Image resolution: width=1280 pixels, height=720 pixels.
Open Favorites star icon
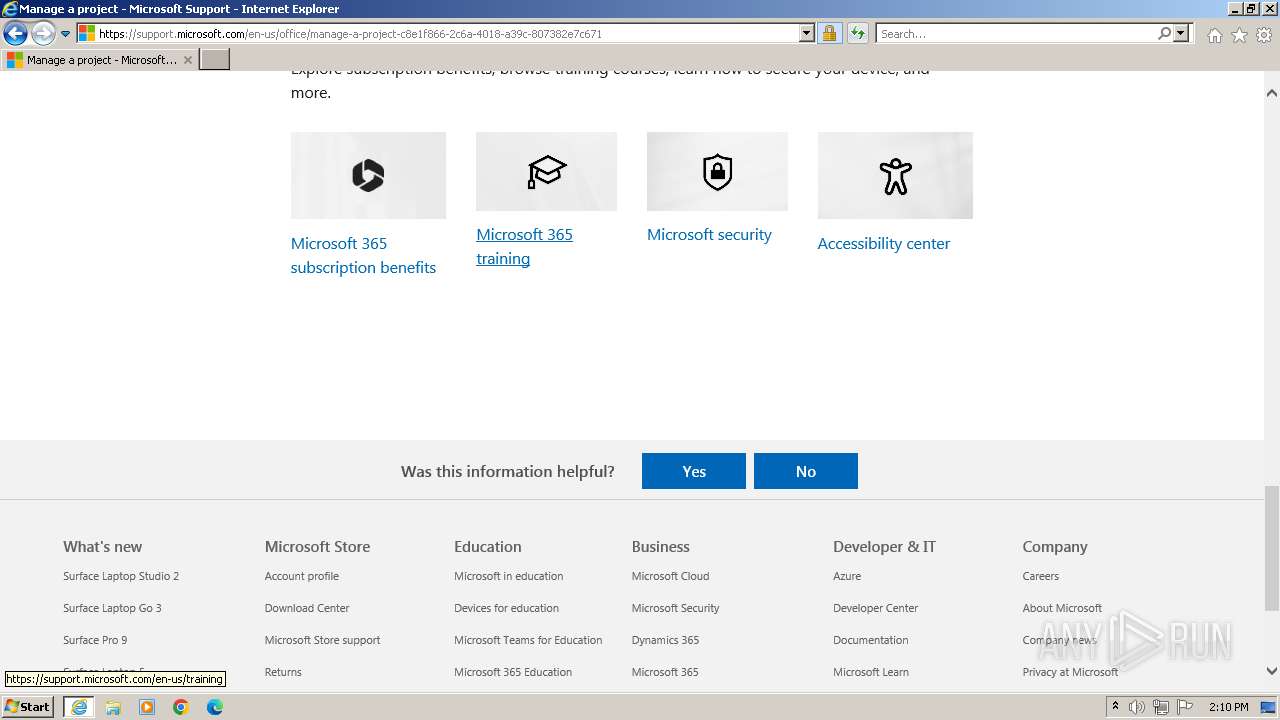pyautogui.click(x=1239, y=35)
